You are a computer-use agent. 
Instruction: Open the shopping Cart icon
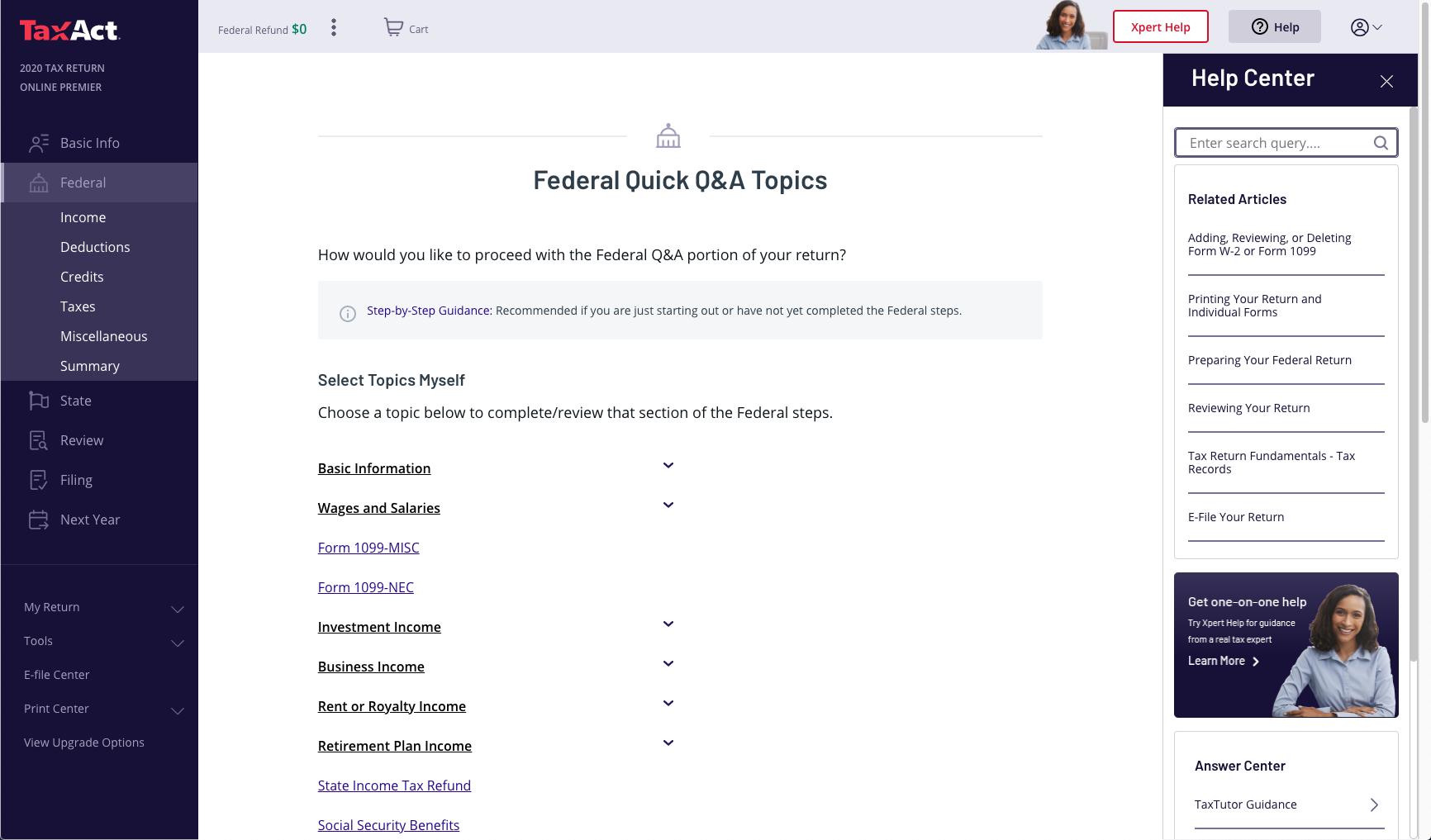(x=394, y=28)
